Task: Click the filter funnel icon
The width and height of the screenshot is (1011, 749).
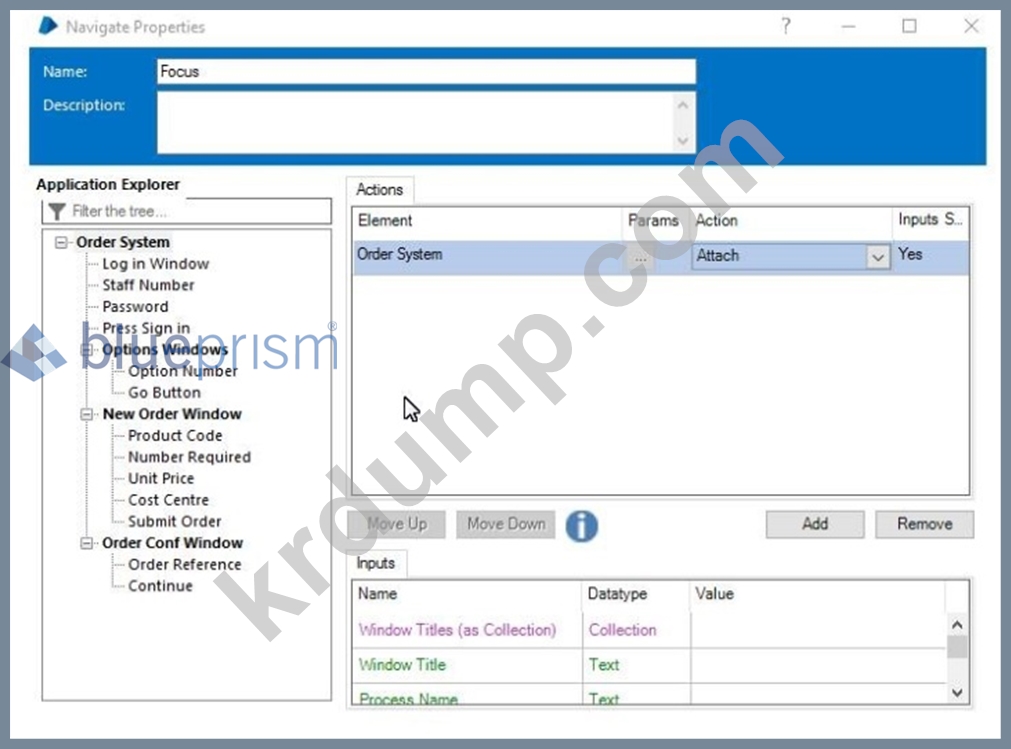Action: click(x=57, y=211)
